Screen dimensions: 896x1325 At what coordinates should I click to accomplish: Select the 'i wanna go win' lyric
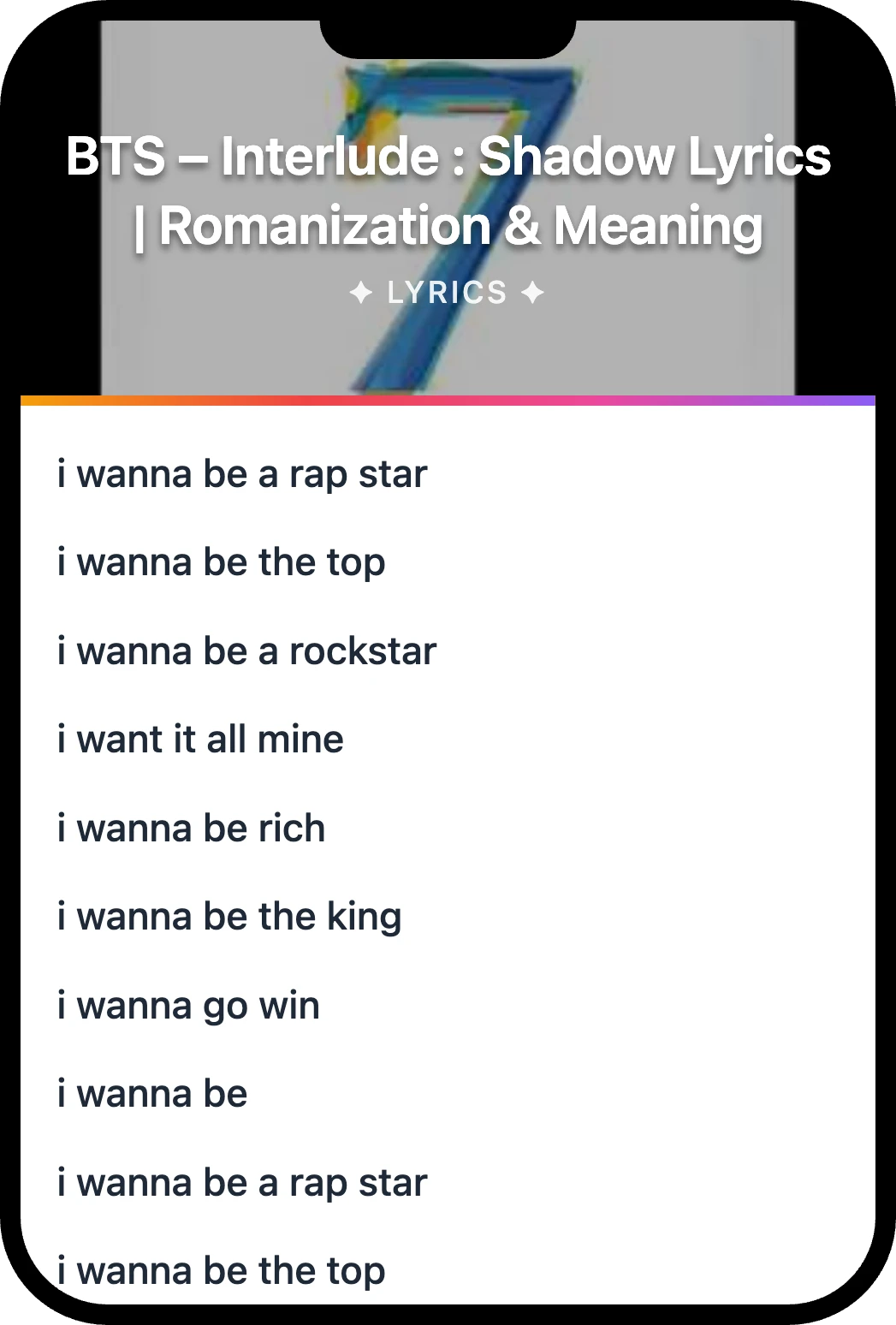[x=189, y=1006]
